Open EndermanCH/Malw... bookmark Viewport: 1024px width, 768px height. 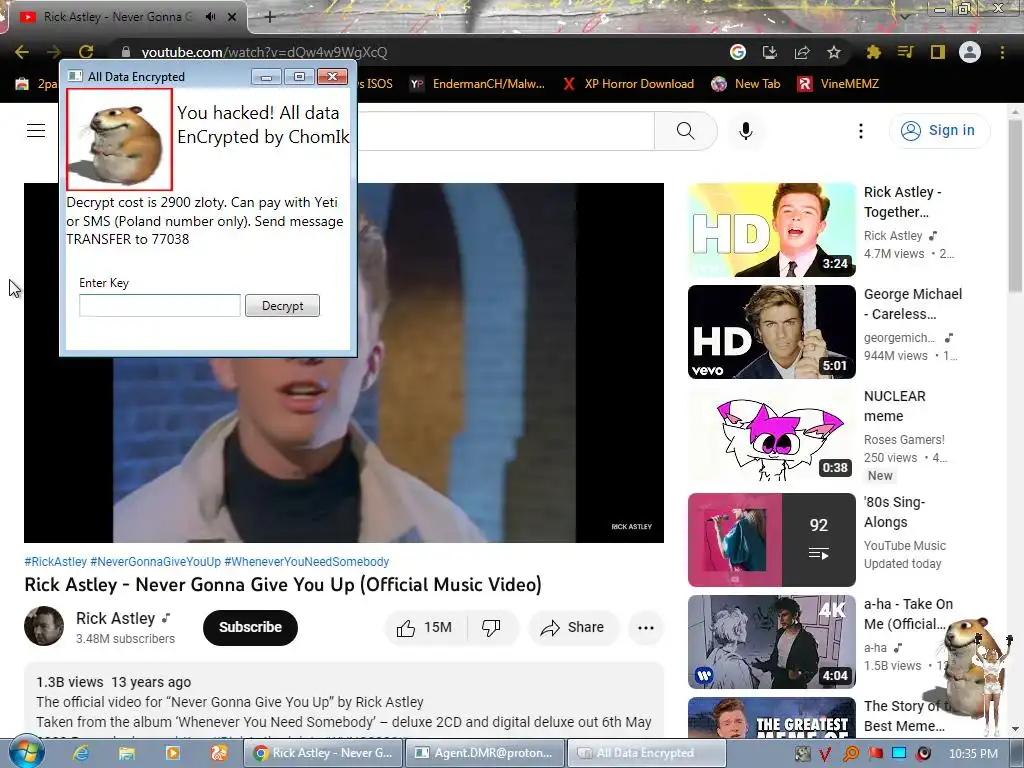coord(477,84)
